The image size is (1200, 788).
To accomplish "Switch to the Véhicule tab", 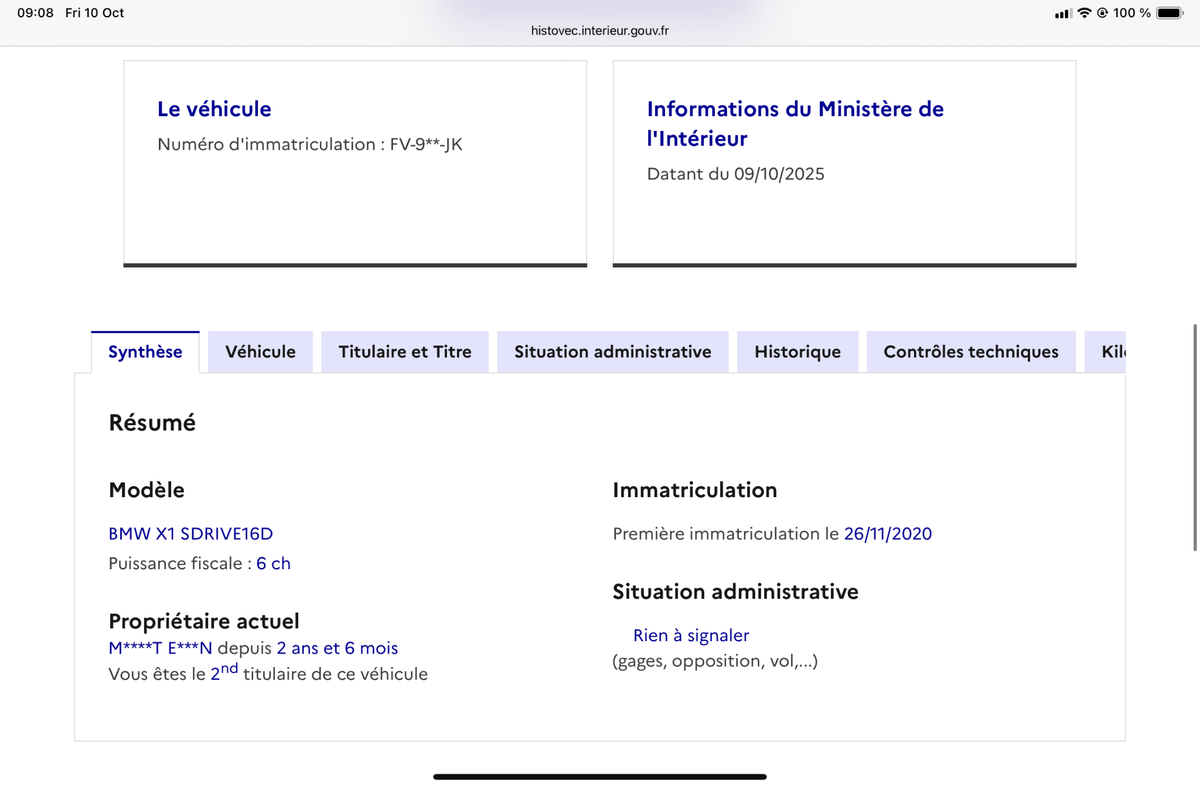I will 260,352.
